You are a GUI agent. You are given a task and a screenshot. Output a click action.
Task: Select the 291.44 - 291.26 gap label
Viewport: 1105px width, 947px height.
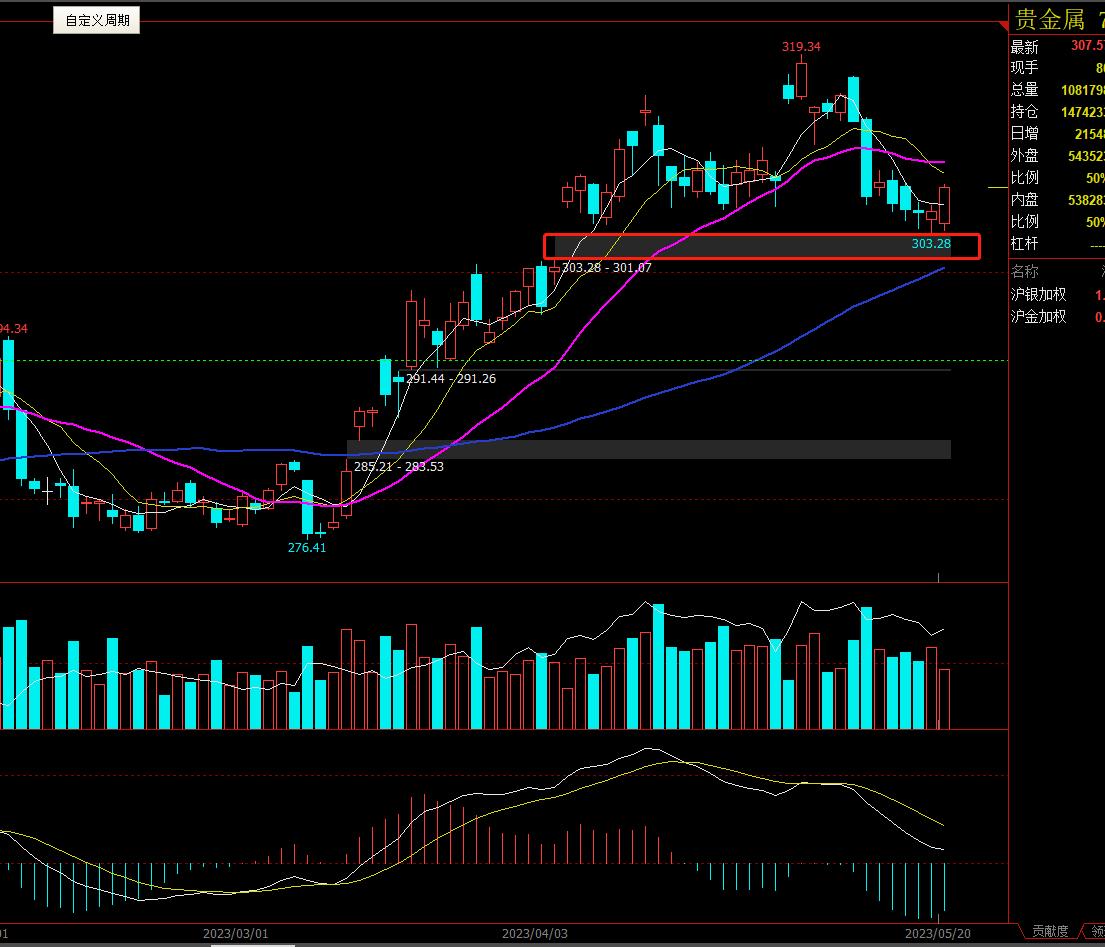(451, 378)
